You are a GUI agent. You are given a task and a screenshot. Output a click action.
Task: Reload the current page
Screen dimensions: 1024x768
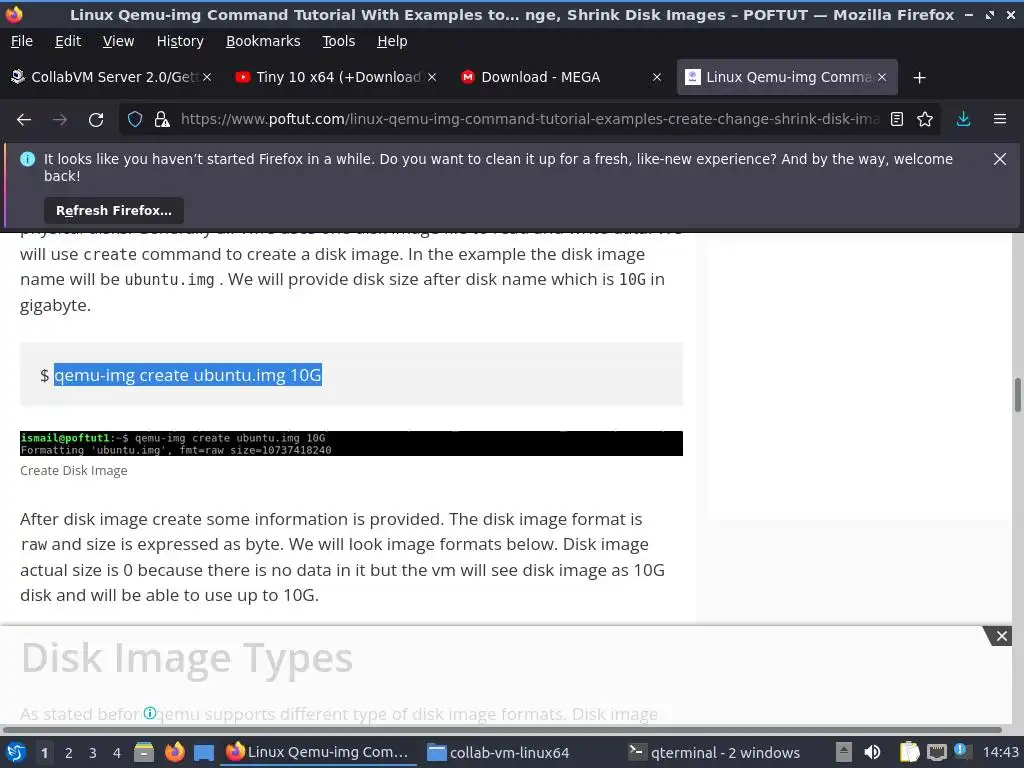(x=96, y=120)
